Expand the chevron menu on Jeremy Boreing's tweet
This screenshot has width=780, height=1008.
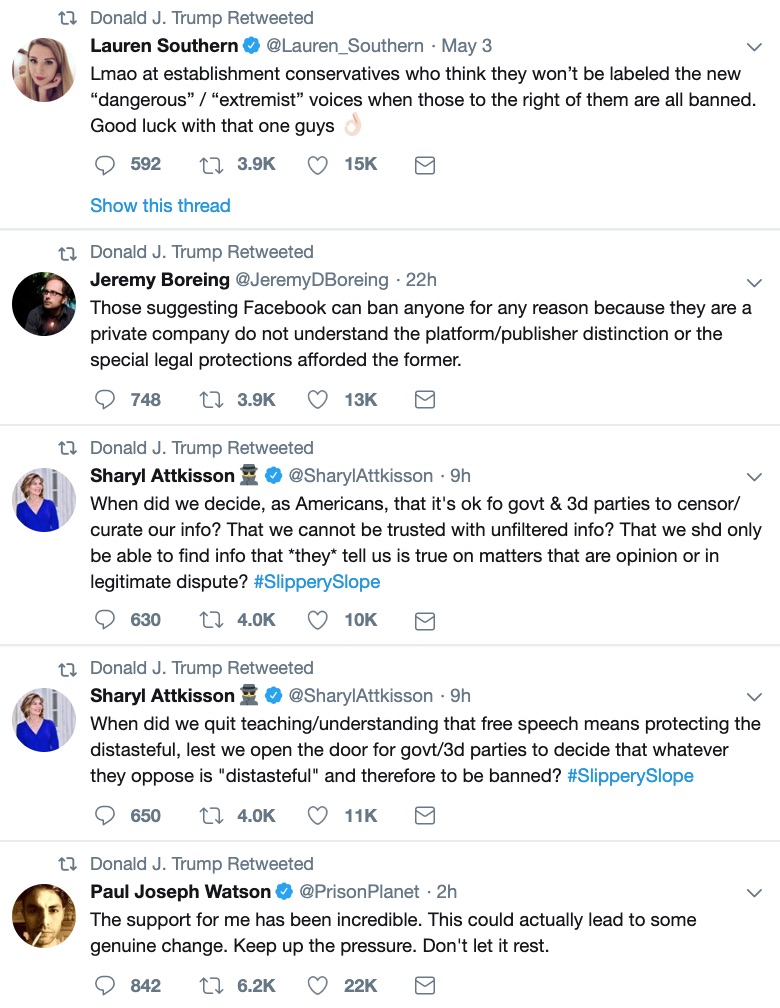pyautogui.click(x=756, y=281)
